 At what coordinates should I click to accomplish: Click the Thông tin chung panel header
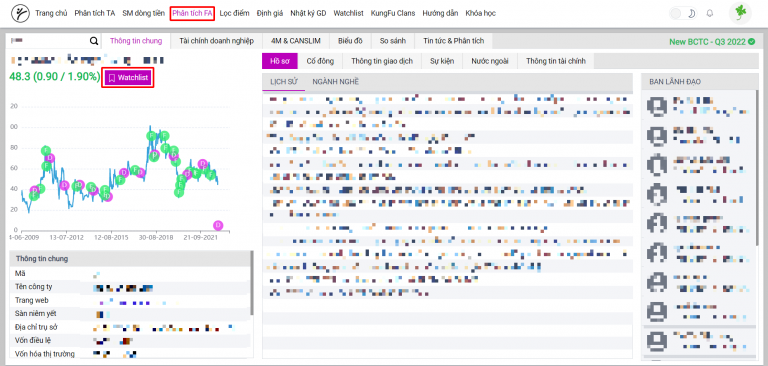point(130,259)
